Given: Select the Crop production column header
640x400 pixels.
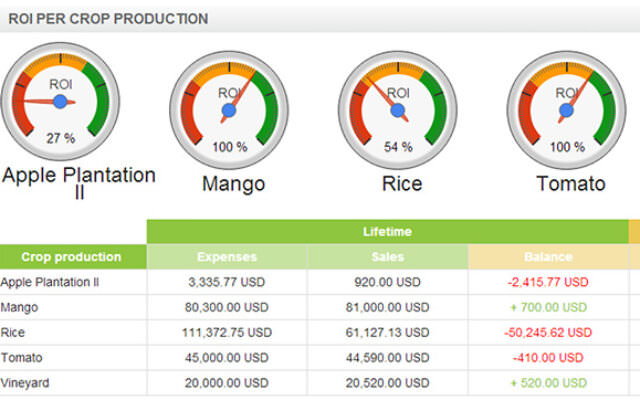Looking at the screenshot, I should click(x=73, y=257).
